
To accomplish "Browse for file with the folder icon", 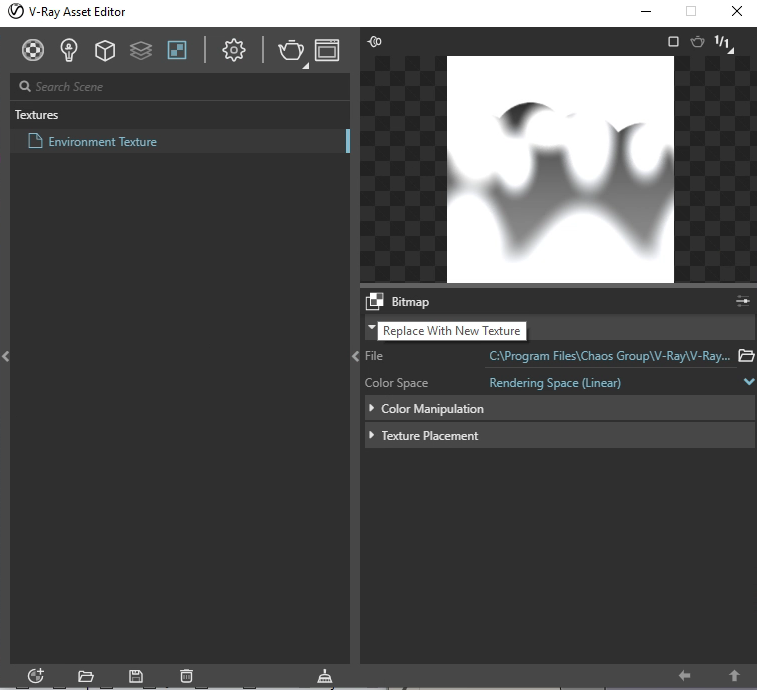I will [746, 356].
